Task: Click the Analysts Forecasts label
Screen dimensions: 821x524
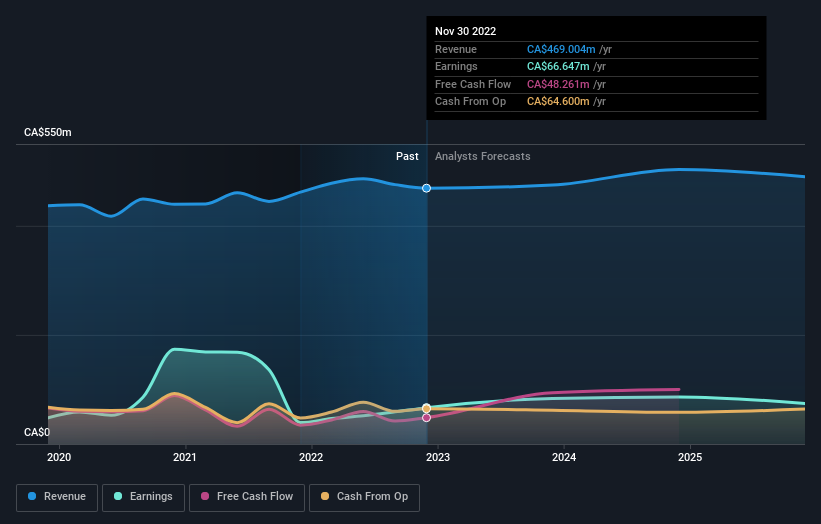Action: click(x=483, y=157)
